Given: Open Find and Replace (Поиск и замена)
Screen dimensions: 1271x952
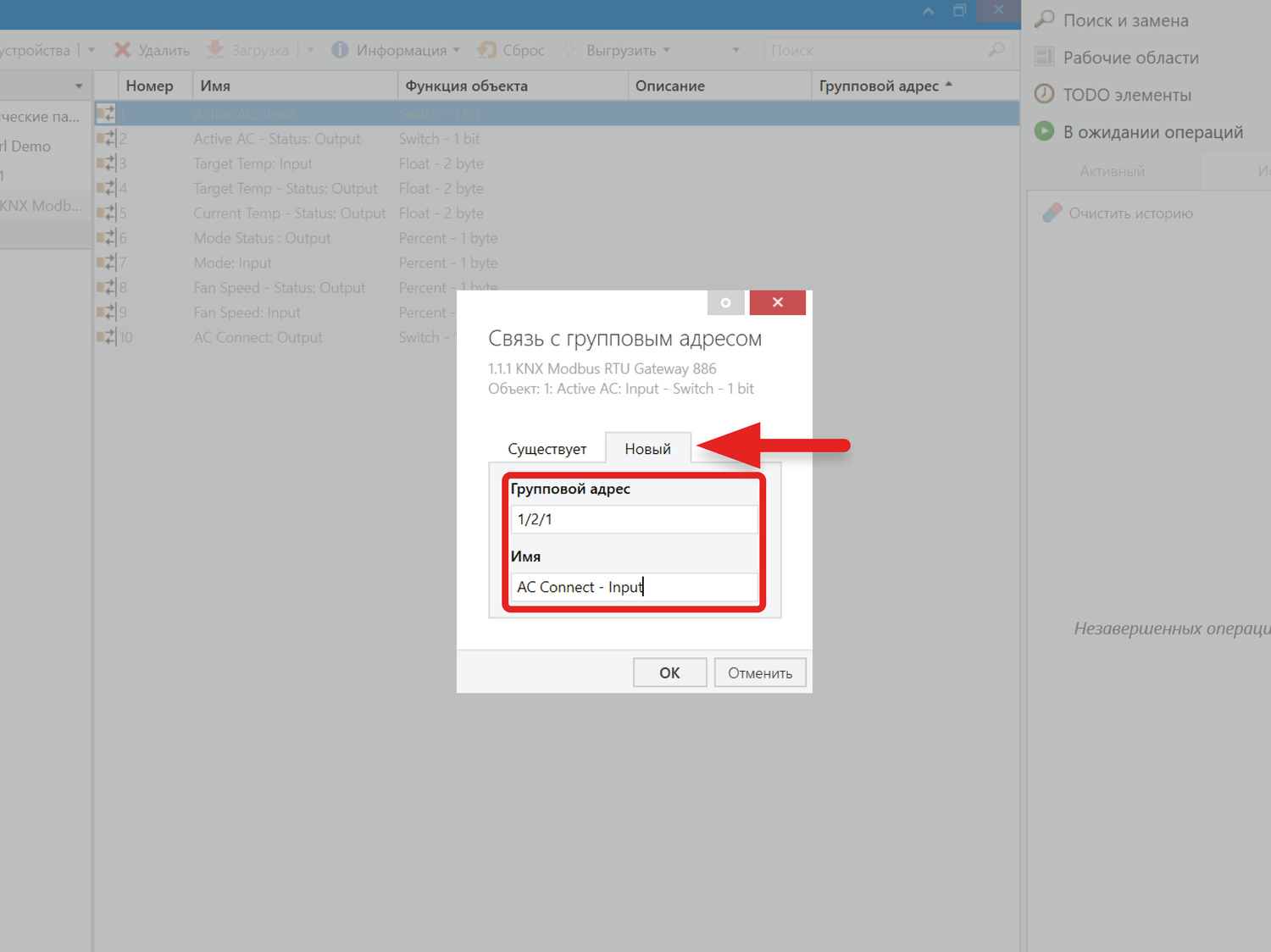Looking at the screenshot, I should click(1124, 20).
